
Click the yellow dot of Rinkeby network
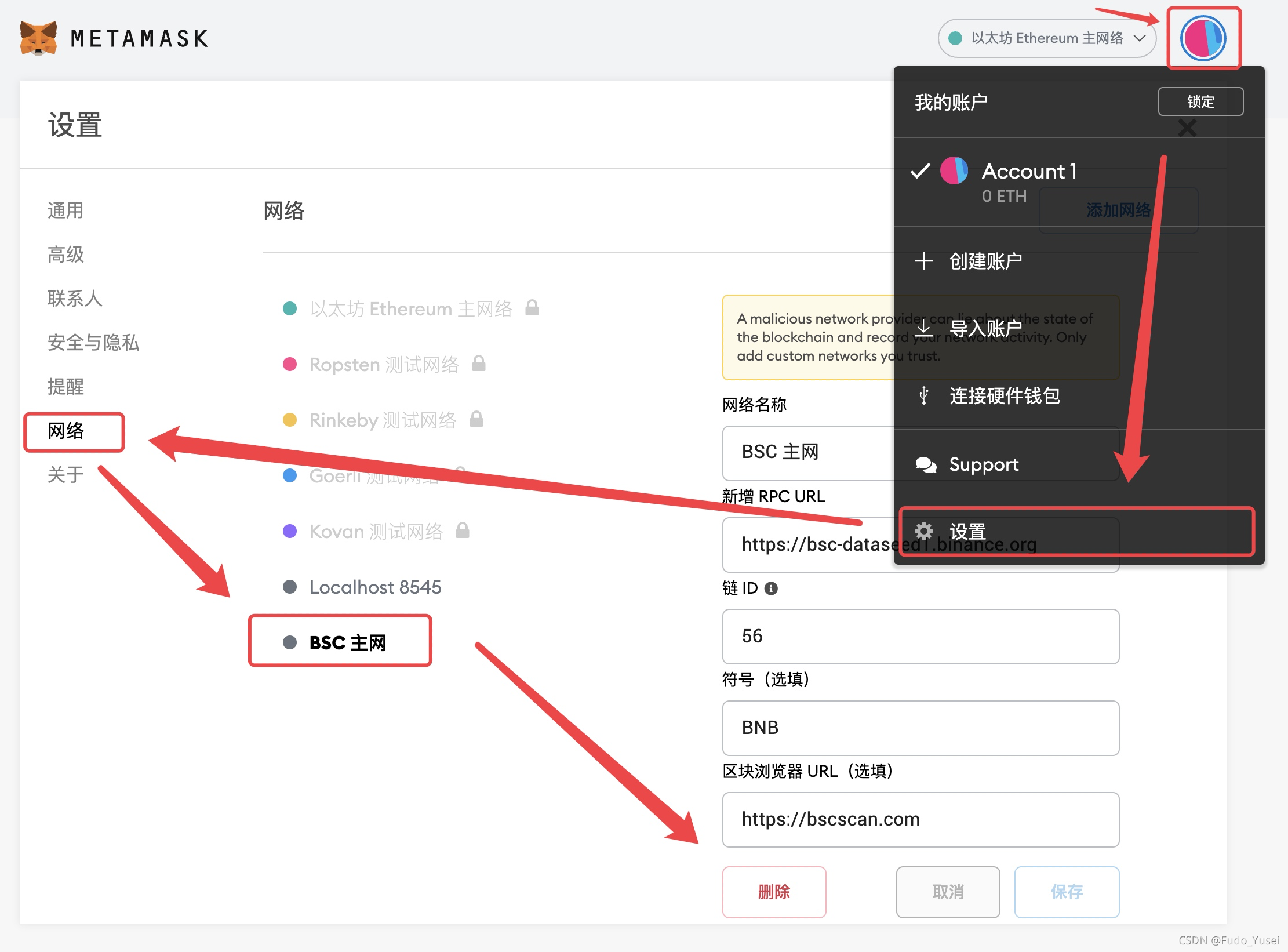point(290,420)
